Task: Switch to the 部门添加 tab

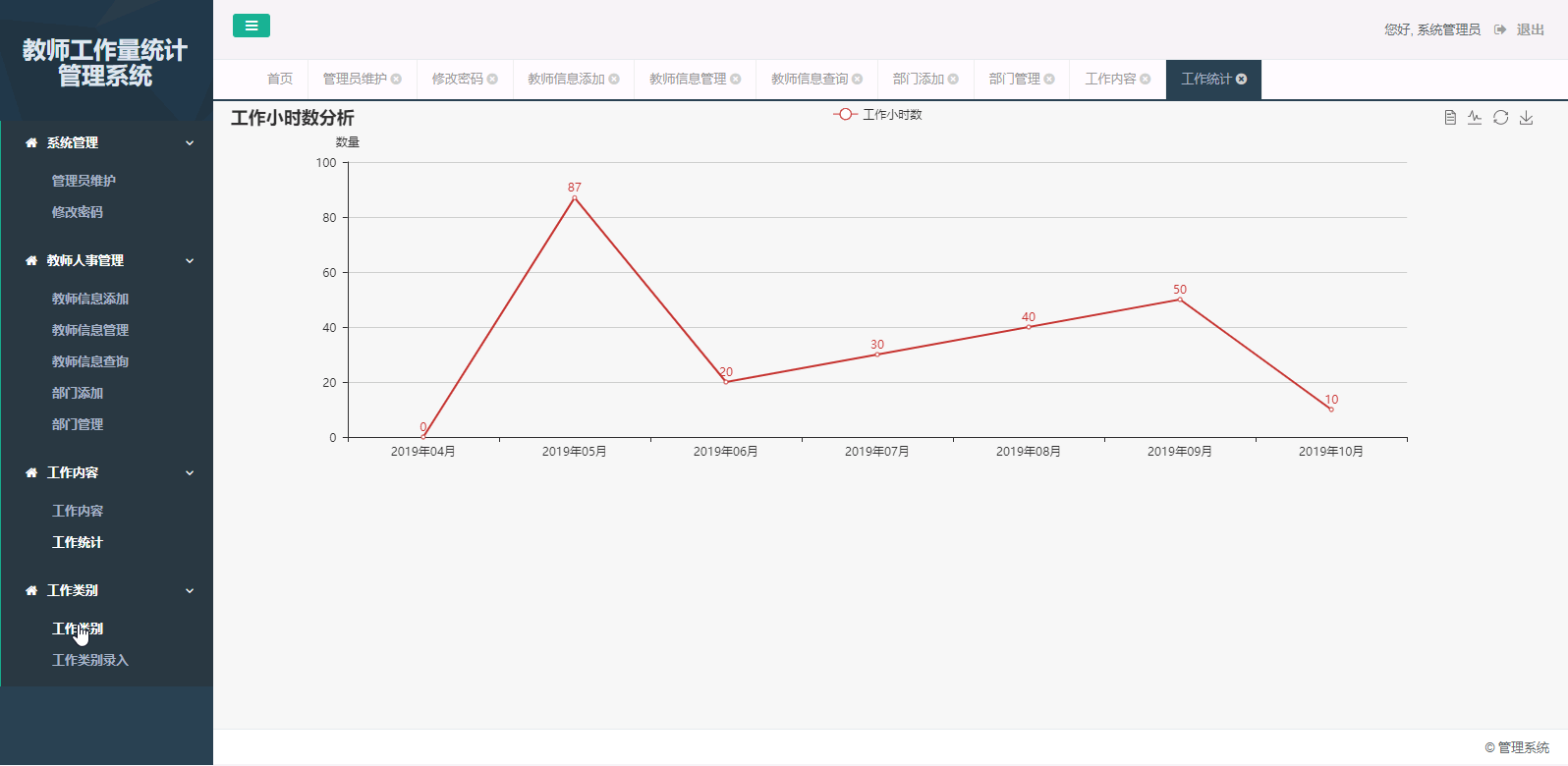Action: pyautogui.click(x=919, y=79)
